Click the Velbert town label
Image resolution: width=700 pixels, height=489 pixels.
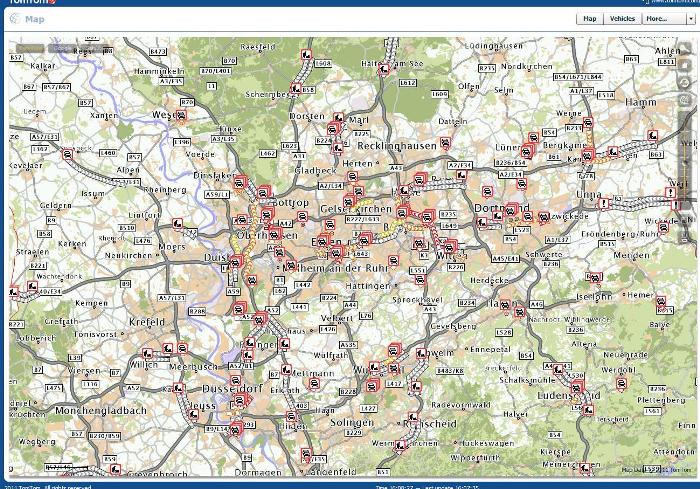coord(337,318)
